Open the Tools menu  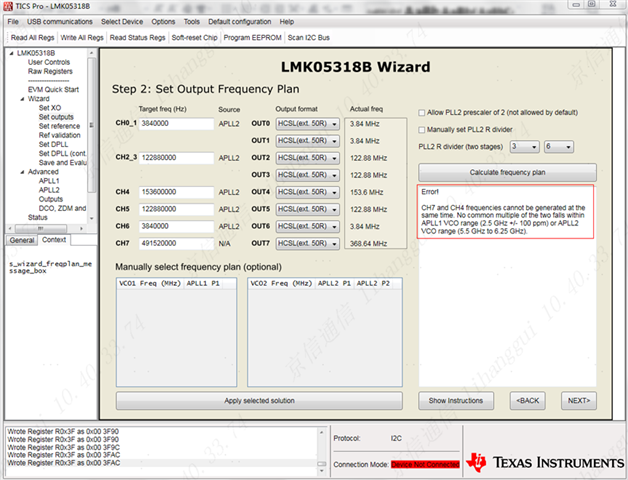[191, 22]
